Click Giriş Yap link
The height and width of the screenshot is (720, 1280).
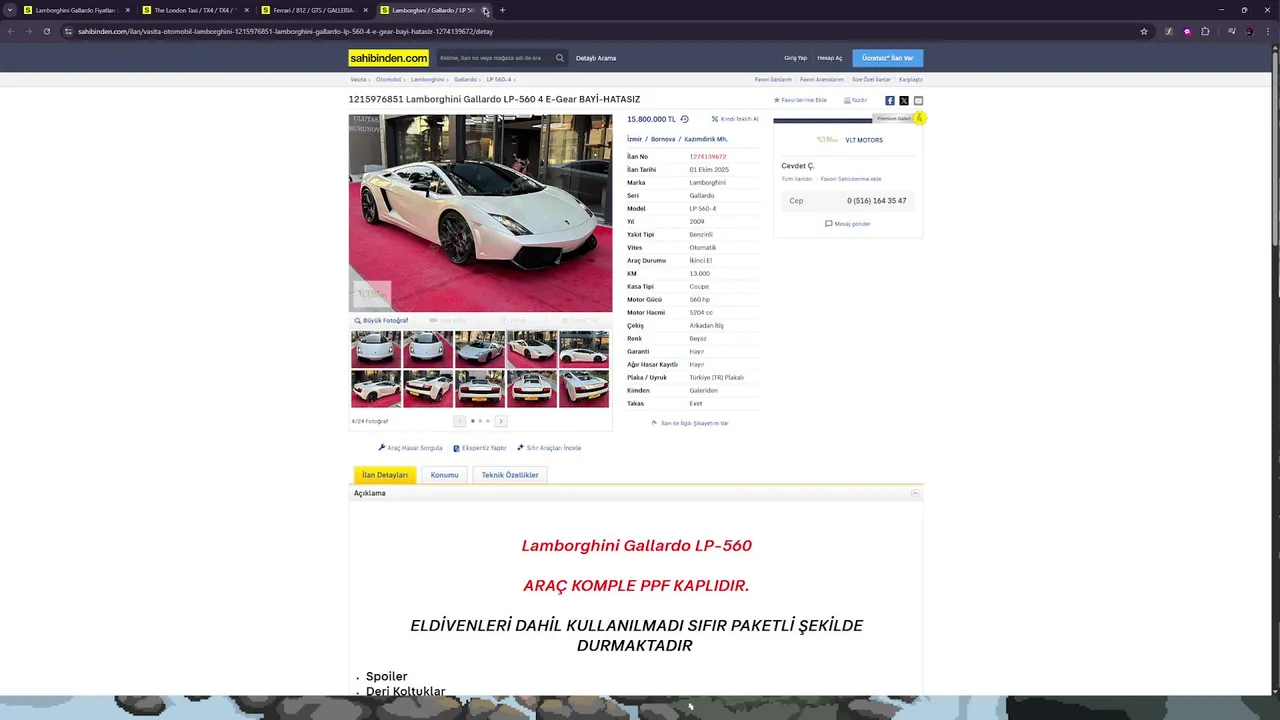[x=795, y=58]
